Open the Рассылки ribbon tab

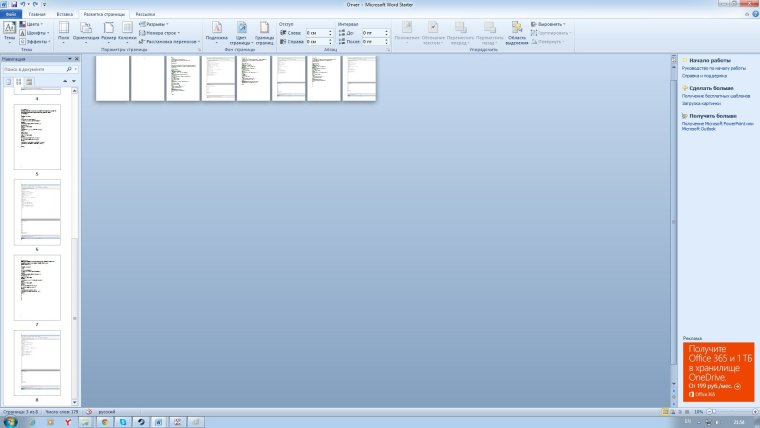(146, 15)
